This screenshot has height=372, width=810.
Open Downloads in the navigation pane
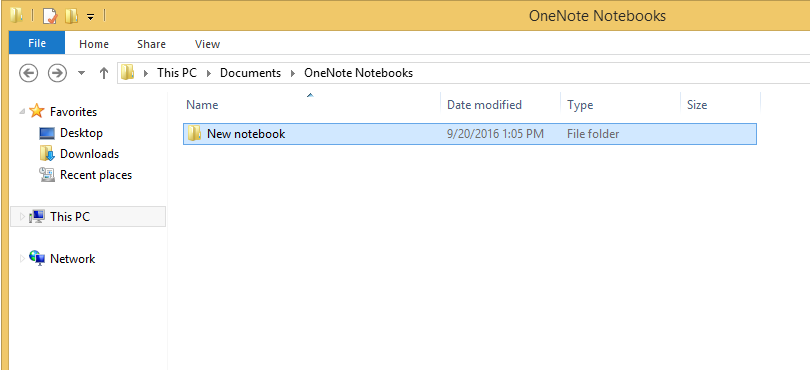pos(89,154)
